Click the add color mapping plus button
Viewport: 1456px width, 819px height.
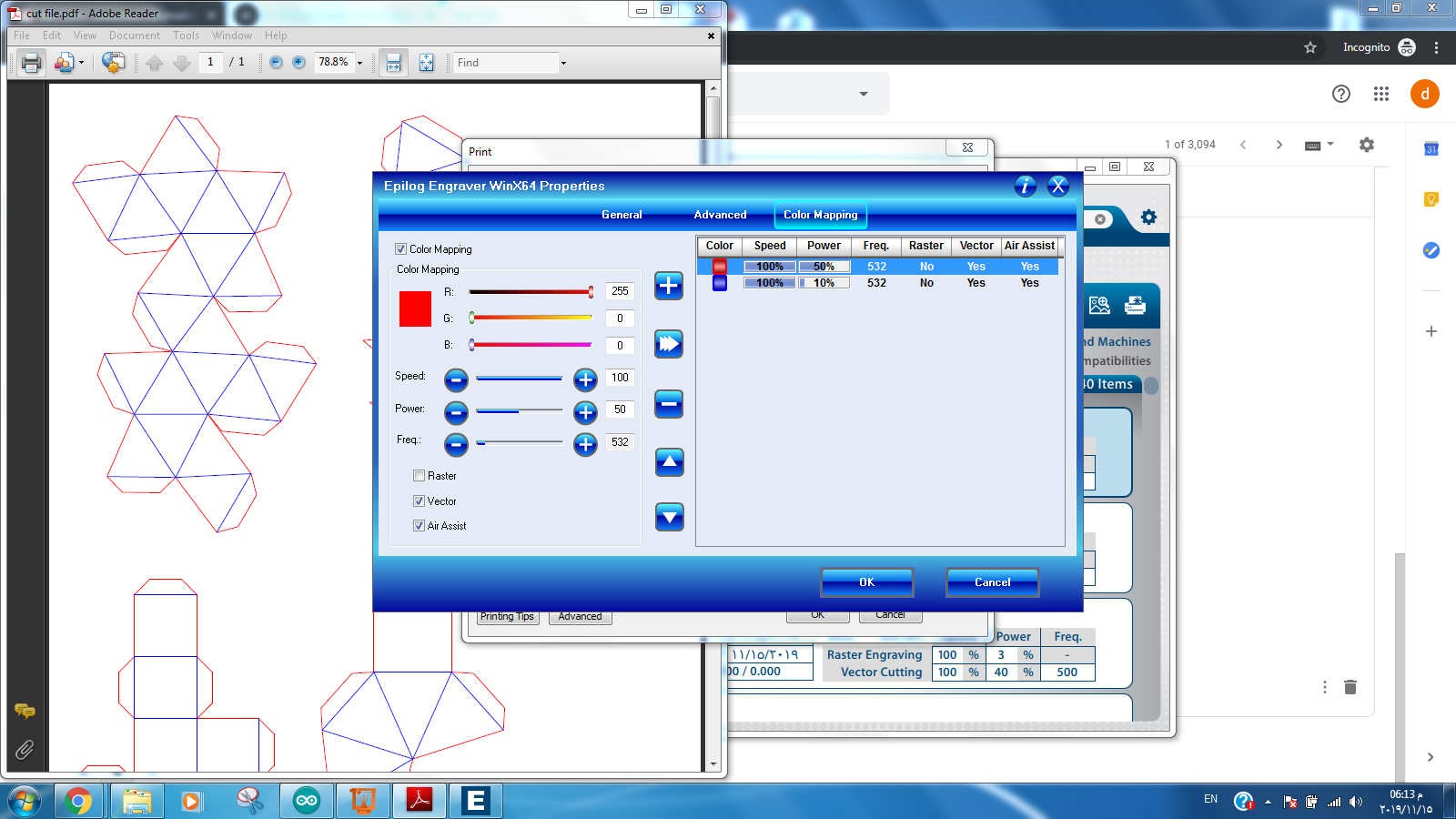(x=669, y=286)
